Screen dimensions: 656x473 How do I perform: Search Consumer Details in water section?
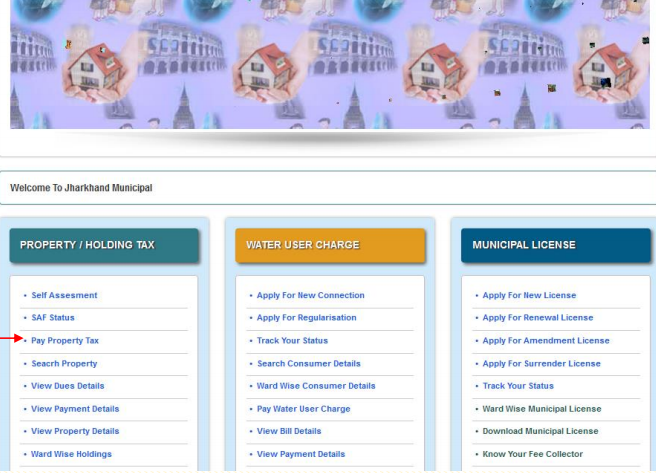(308, 363)
